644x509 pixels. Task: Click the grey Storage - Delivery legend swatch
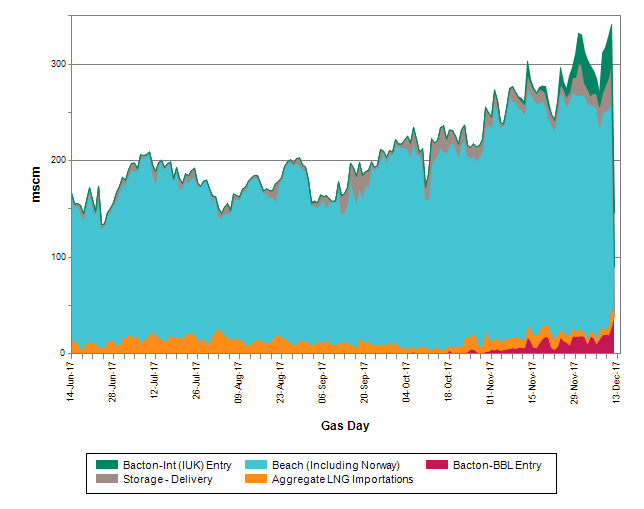pos(108,479)
